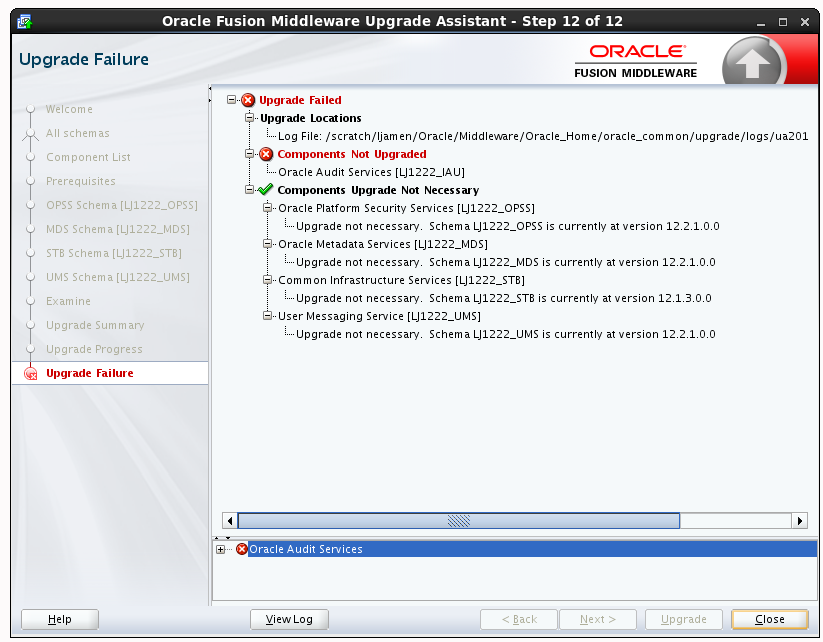Select the Oracle Platform Security Services [LJ1222_OPSS] label
This screenshot has width=823, height=642.
406,208
